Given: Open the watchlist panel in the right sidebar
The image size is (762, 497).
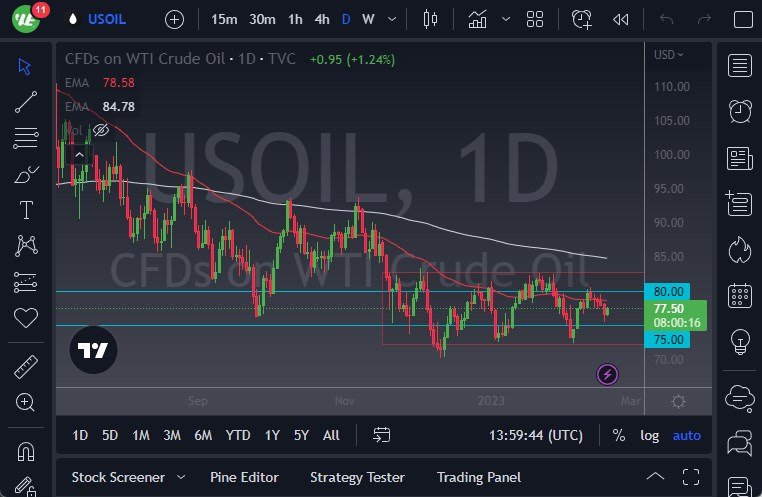Looking at the screenshot, I should click(740, 66).
